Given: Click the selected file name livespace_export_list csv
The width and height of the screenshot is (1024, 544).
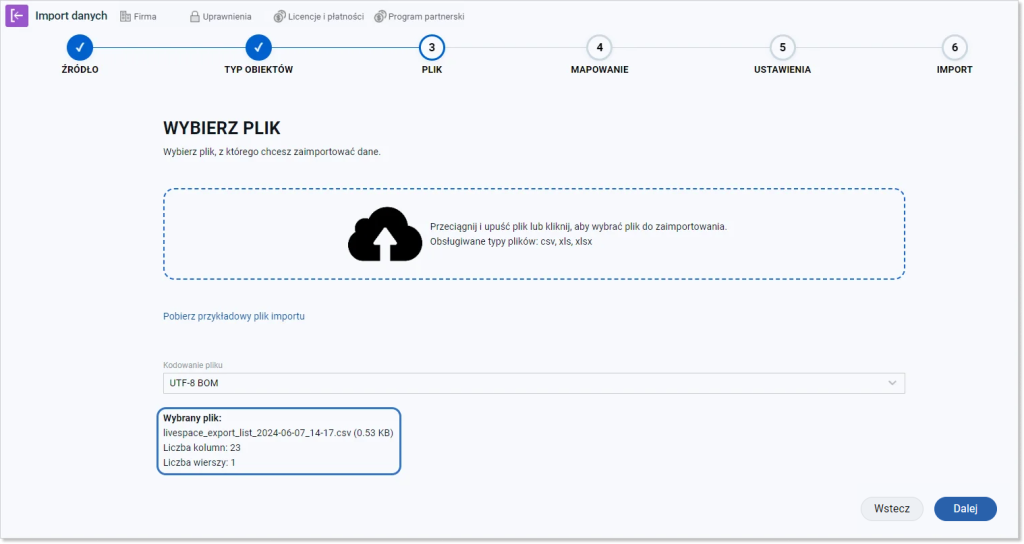Looking at the screenshot, I should (x=278, y=433).
